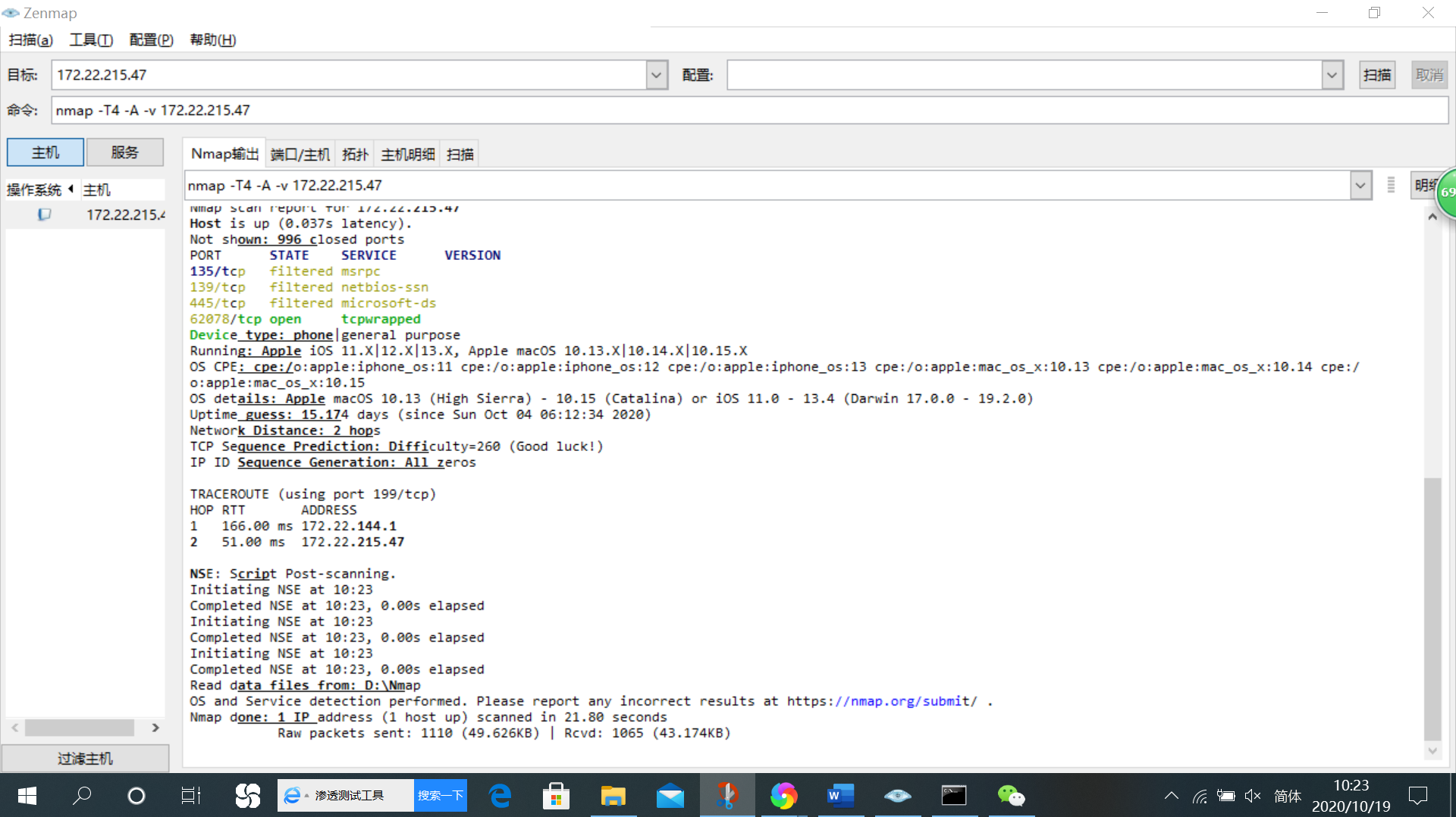
Task: Open Microsoft Store from taskbar
Action: pyautogui.click(x=556, y=795)
